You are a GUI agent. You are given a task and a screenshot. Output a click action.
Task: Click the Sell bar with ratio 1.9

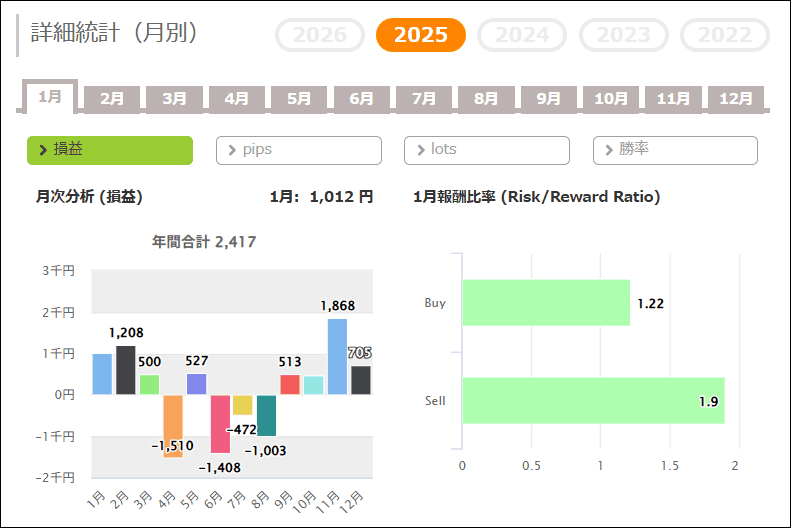tap(592, 401)
